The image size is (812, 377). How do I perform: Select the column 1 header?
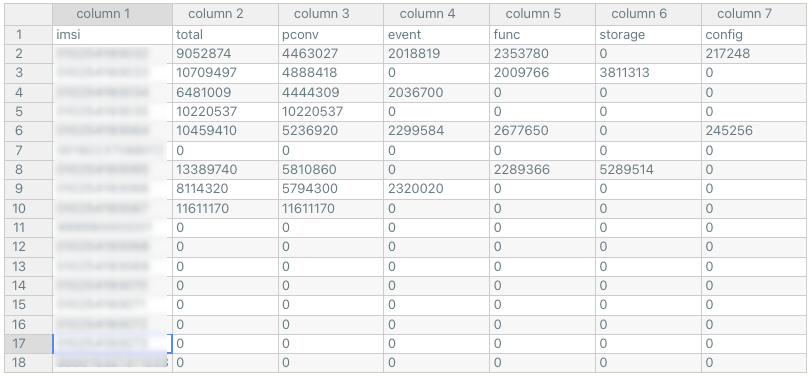click(112, 14)
